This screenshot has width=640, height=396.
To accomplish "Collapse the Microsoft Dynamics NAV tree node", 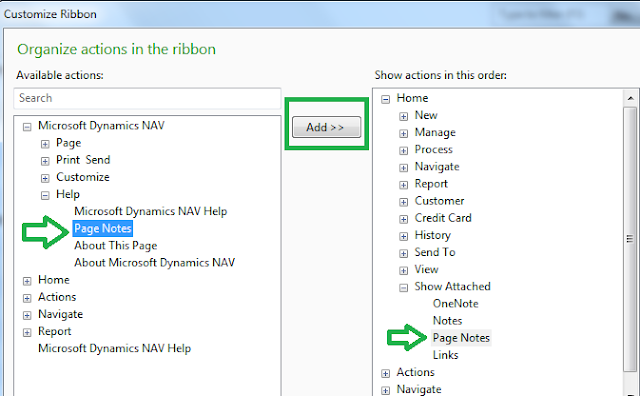I will click(x=27, y=127).
